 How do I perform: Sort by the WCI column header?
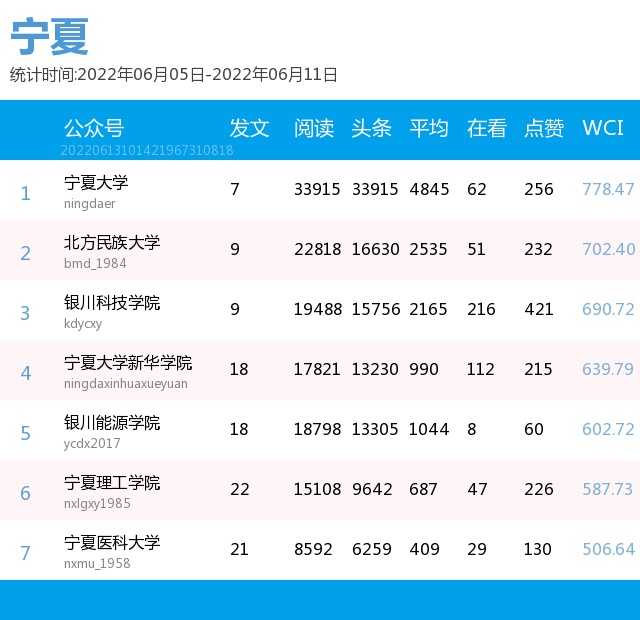coord(603,128)
